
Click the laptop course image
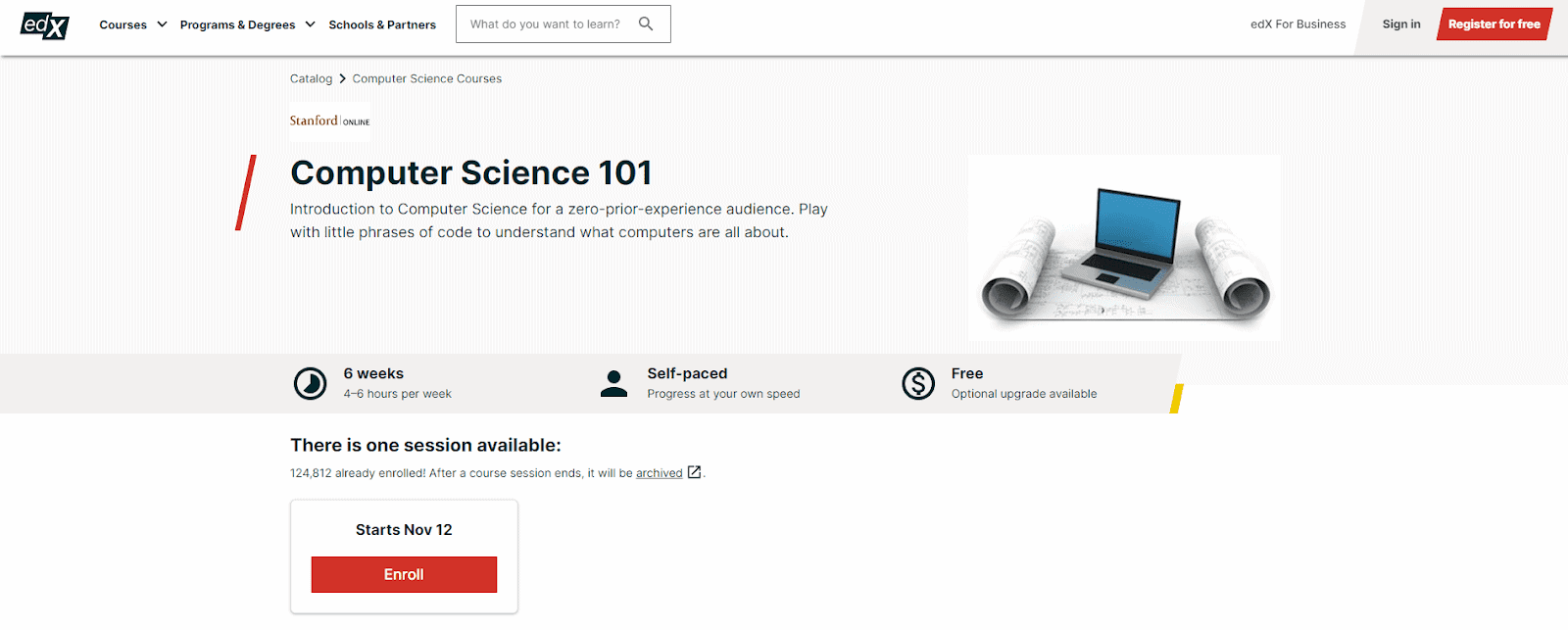click(1123, 246)
